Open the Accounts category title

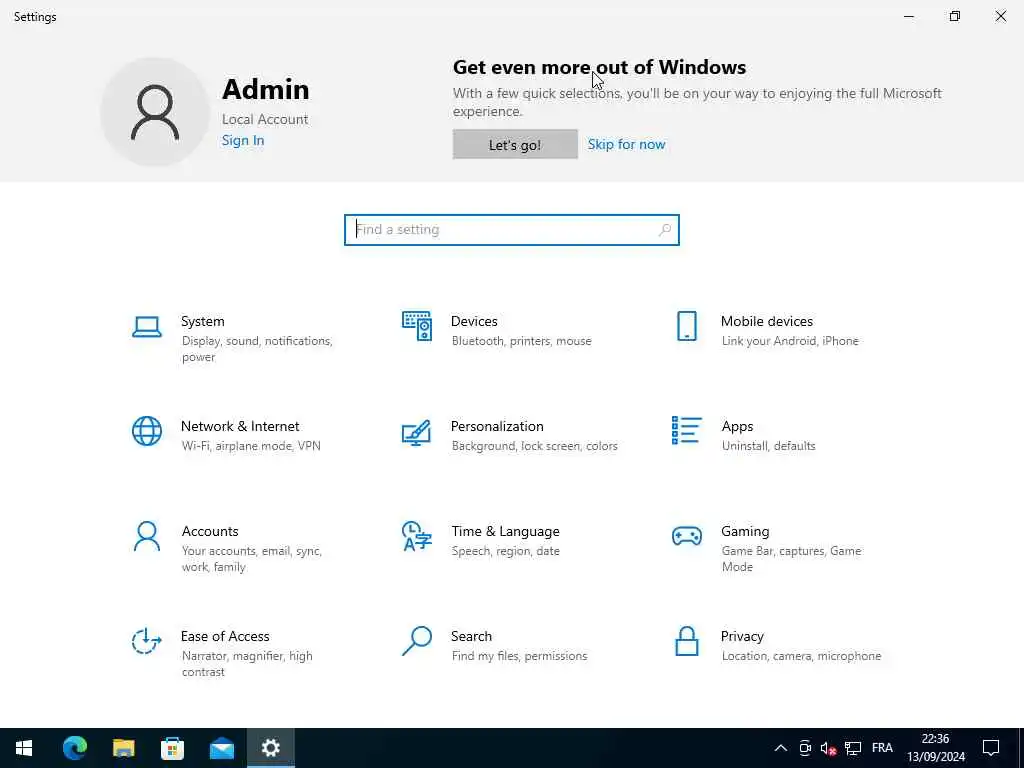click(x=210, y=532)
